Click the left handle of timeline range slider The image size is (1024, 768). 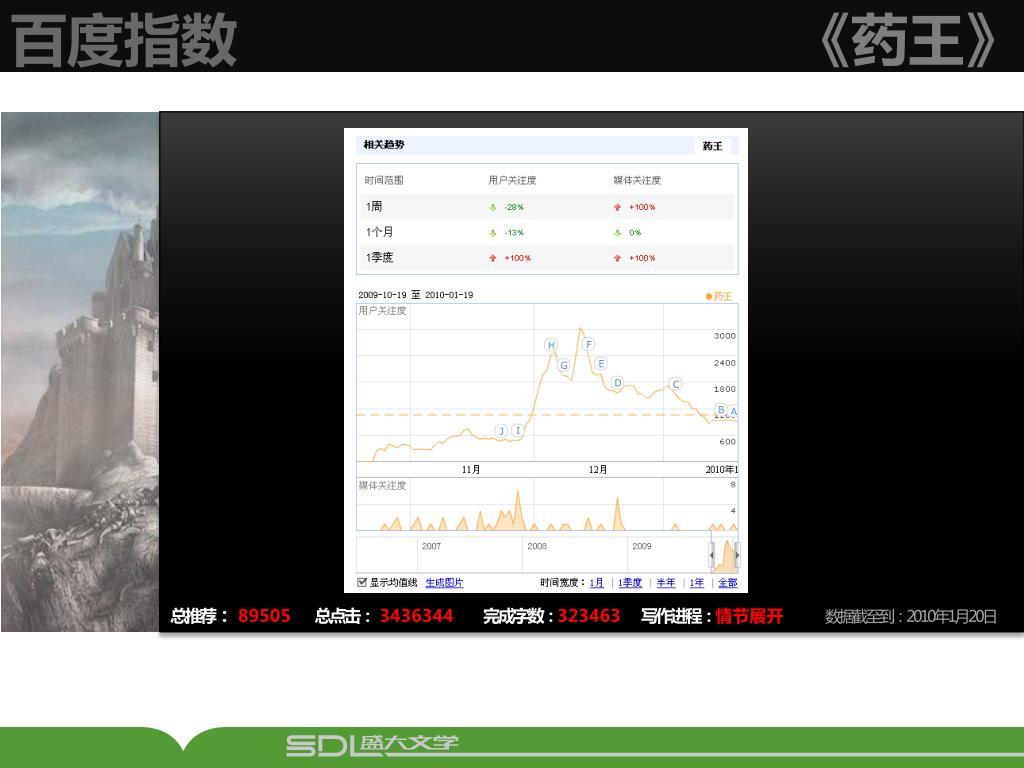tap(712, 555)
